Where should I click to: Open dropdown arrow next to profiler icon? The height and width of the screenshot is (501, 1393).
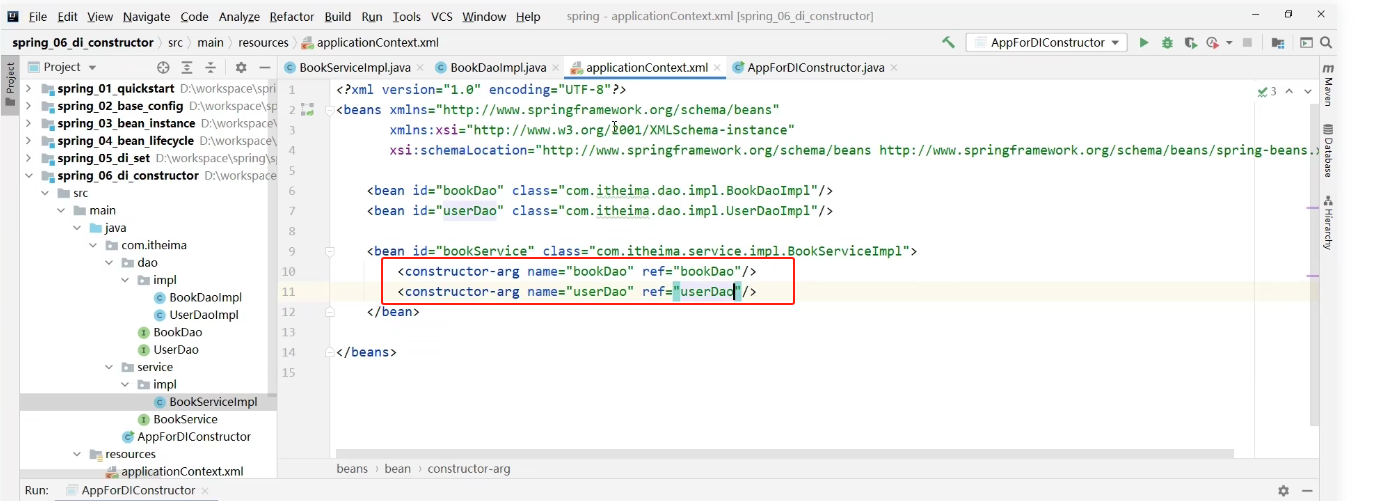point(1227,43)
